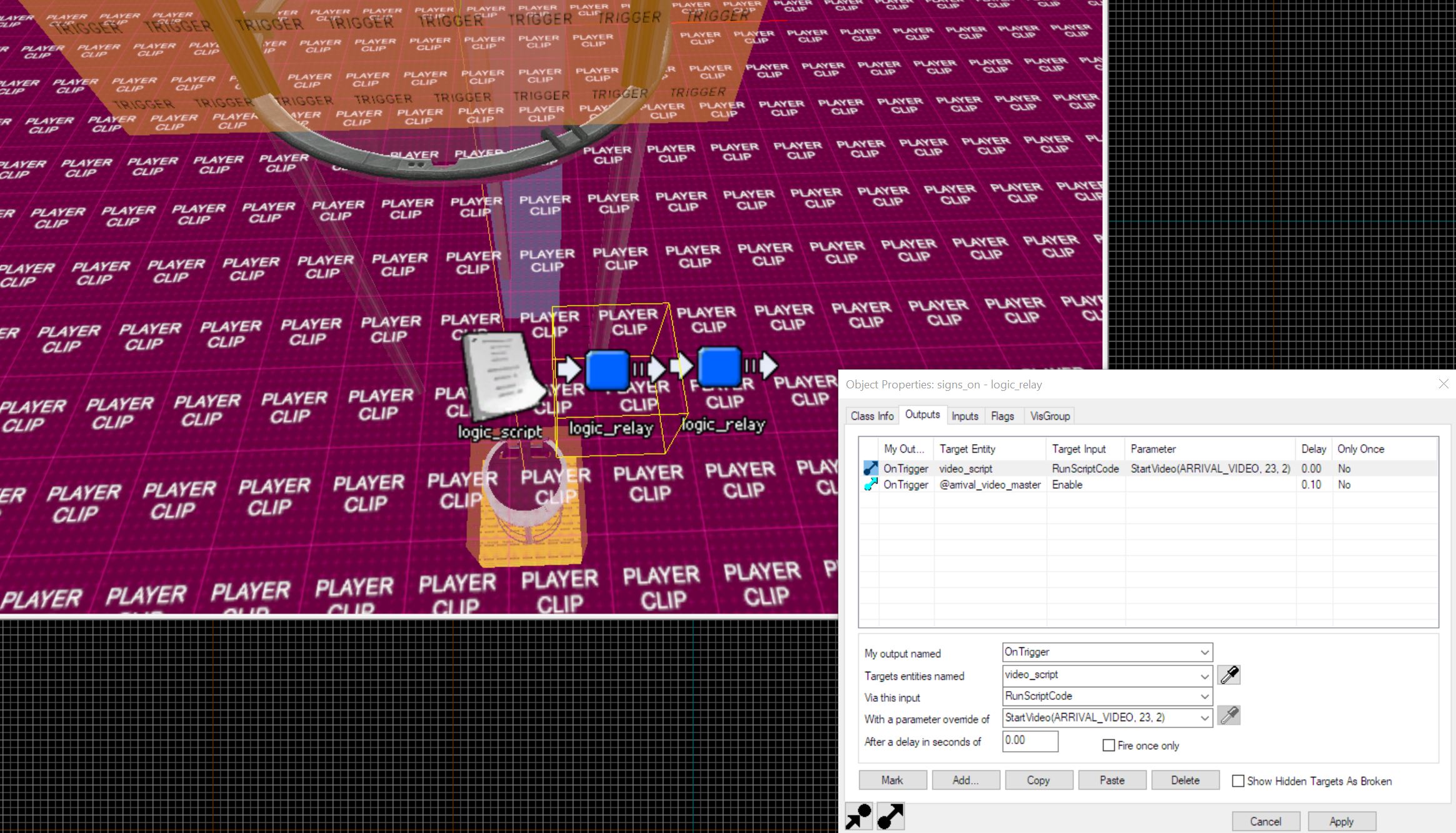Select the rightmost logic_relay entity icon
The height and width of the screenshot is (833, 1456).
pyautogui.click(x=720, y=367)
